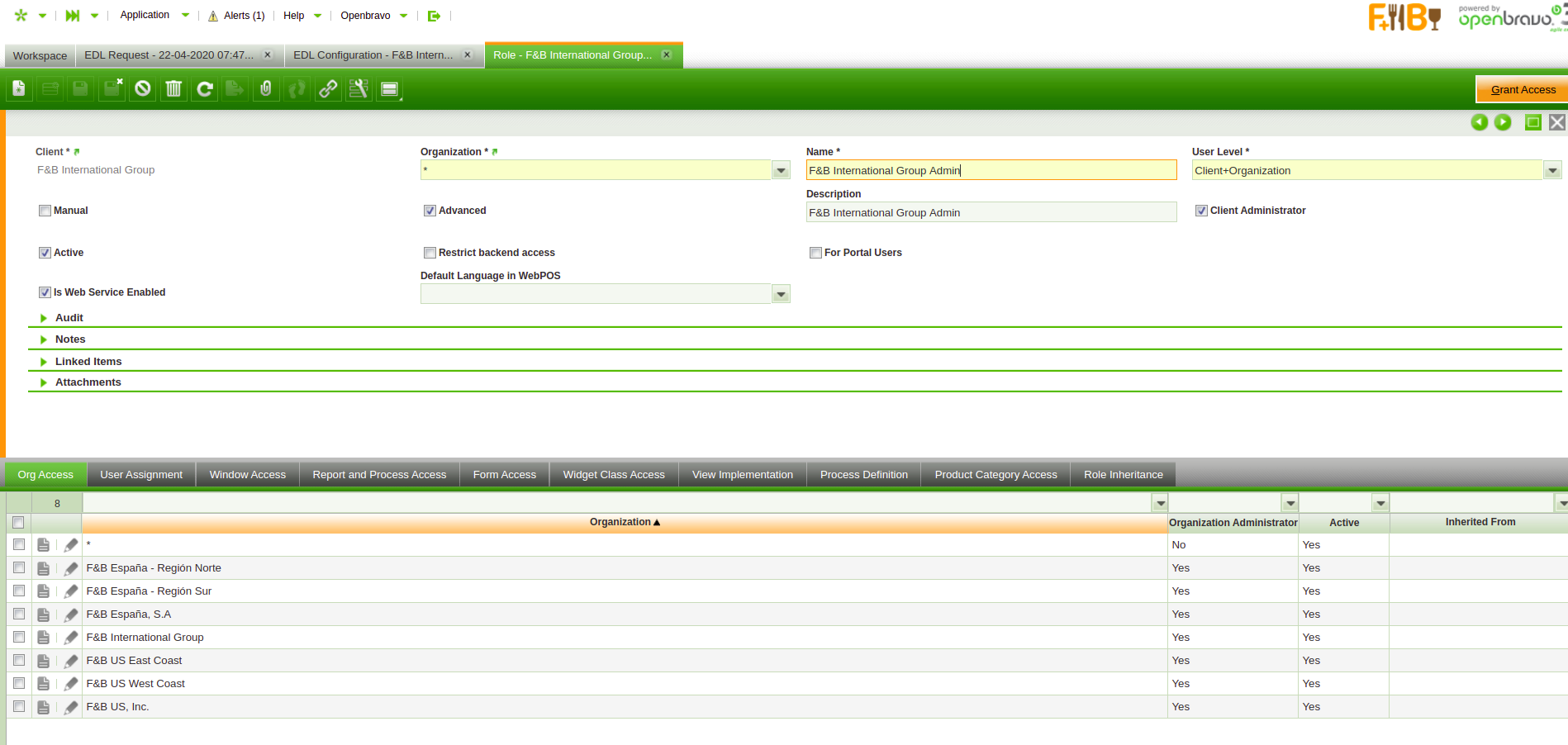Click the quick launch fast-forward icon
Viewport: 1568px width, 745px height.
pyautogui.click(x=73, y=16)
